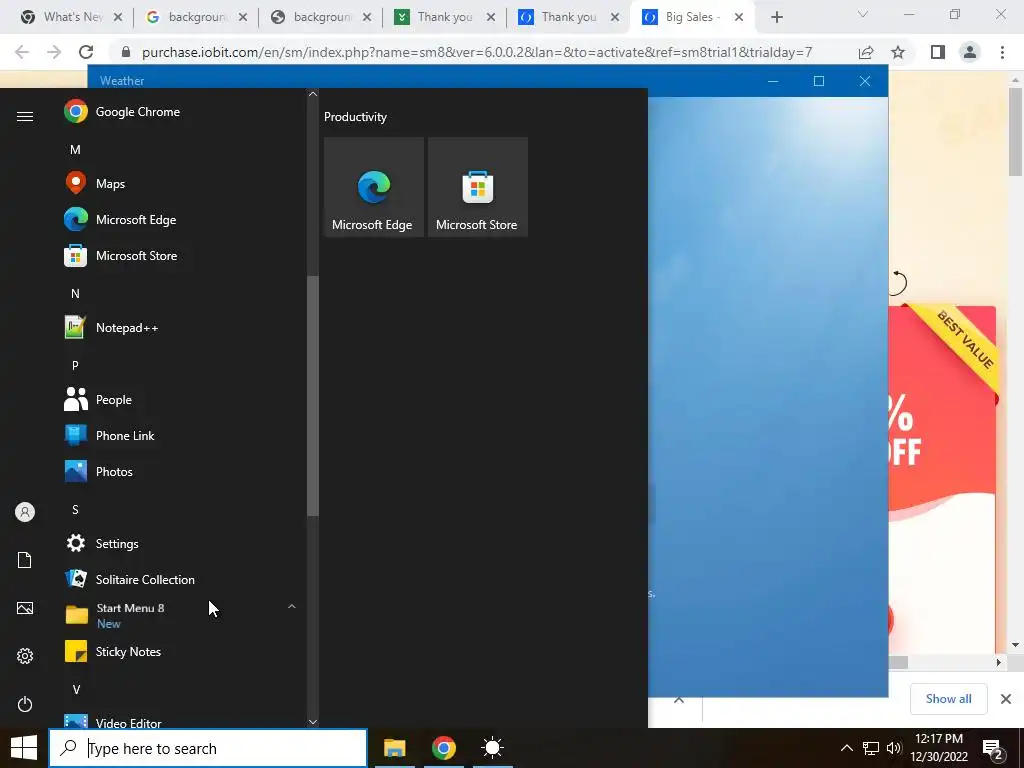
Task: Expand the downloads bar chevron
Action: (679, 699)
